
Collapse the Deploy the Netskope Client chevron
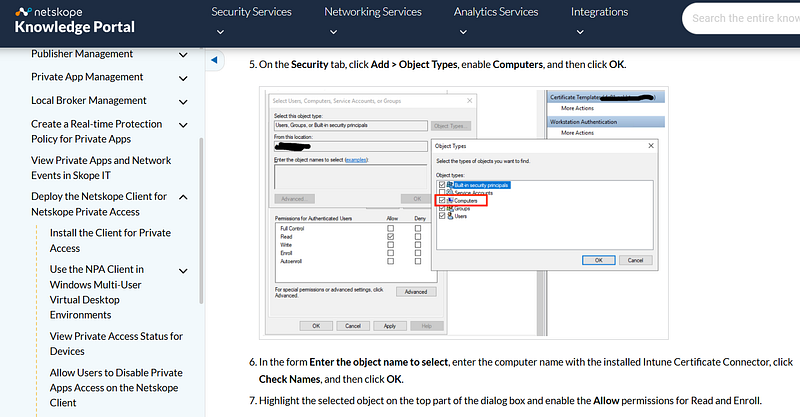pos(183,197)
